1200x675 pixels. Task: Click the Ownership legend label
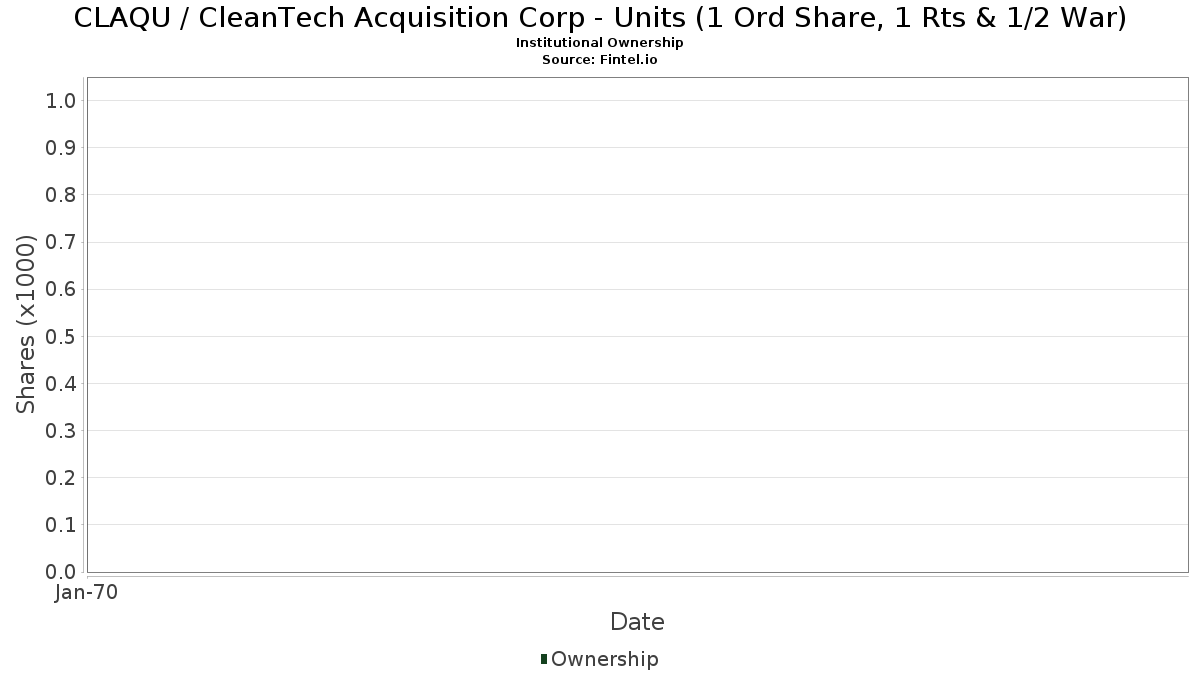[x=604, y=659]
